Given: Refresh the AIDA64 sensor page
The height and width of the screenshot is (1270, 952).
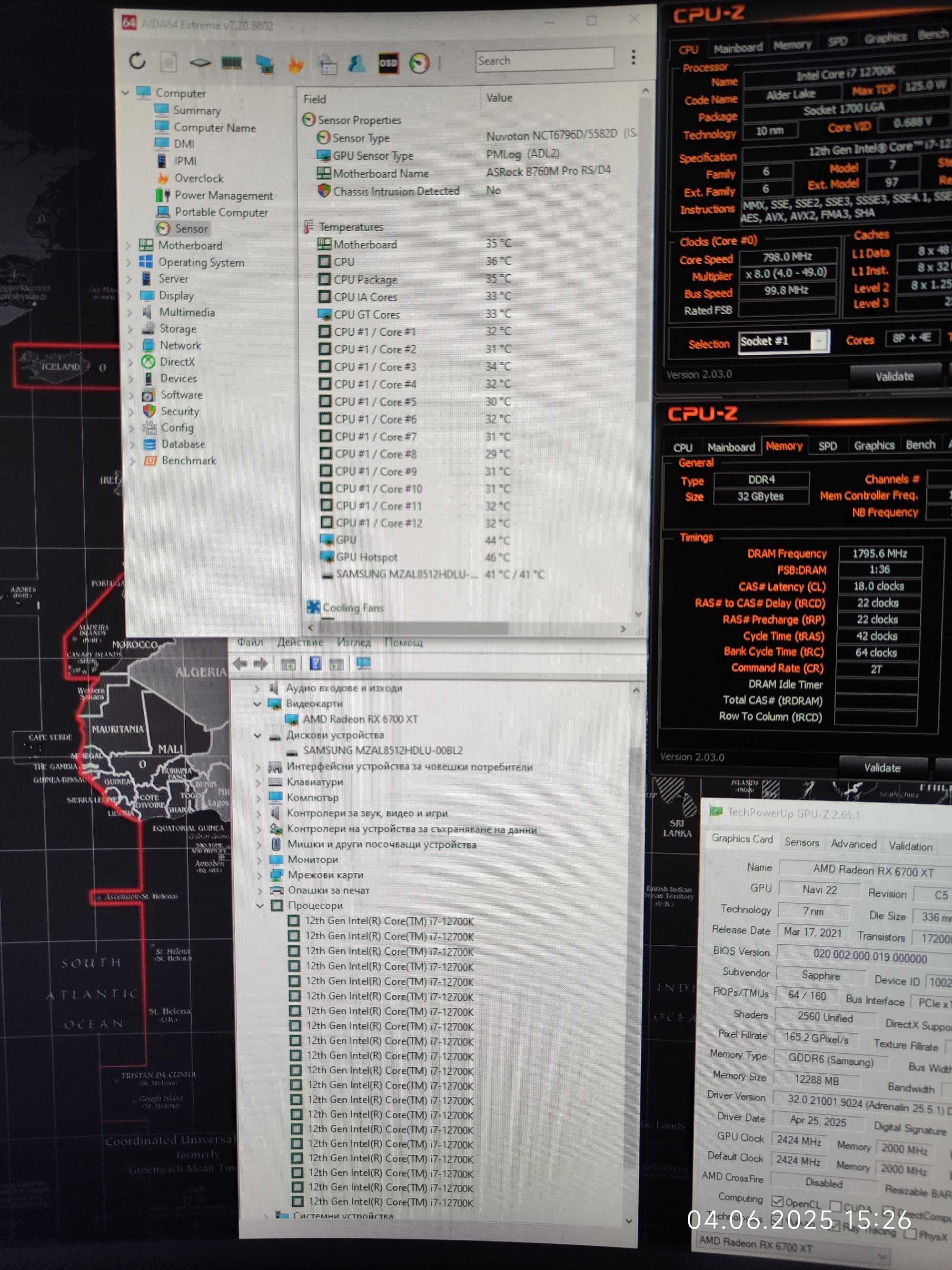Looking at the screenshot, I should 137,60.
